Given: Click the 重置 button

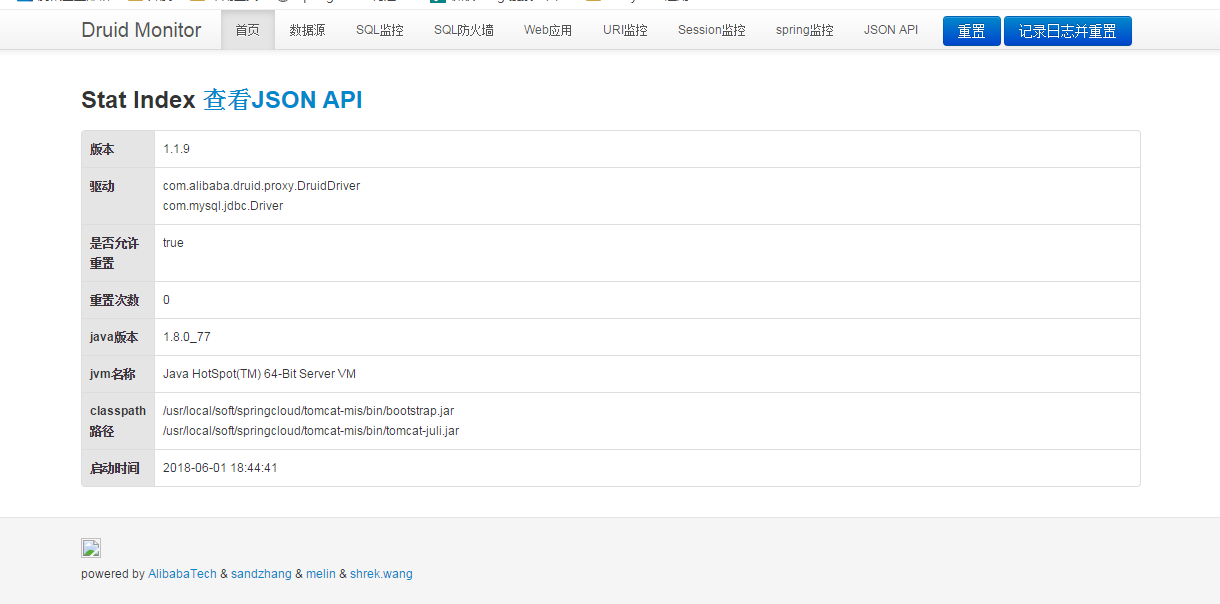Looking at the screenshot, I should click(x=972, y=31).
